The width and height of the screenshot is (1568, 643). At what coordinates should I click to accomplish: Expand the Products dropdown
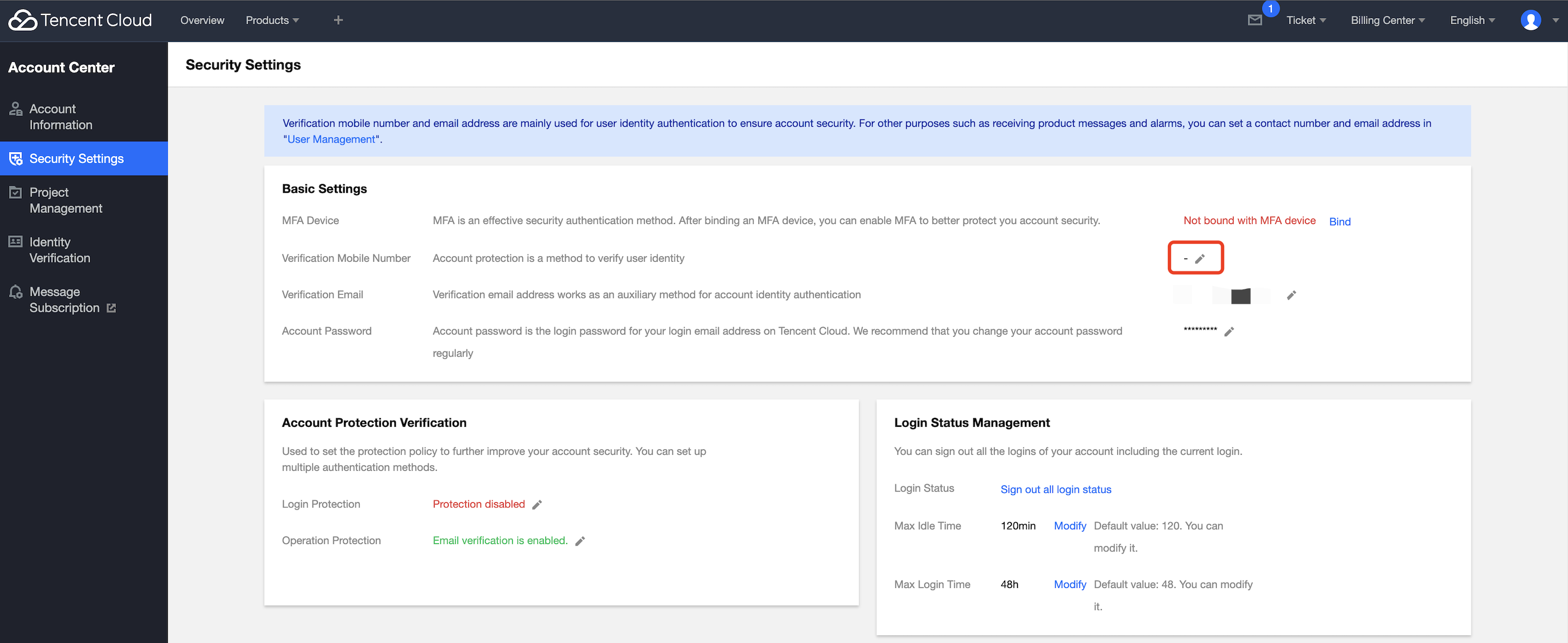(272, 20)
